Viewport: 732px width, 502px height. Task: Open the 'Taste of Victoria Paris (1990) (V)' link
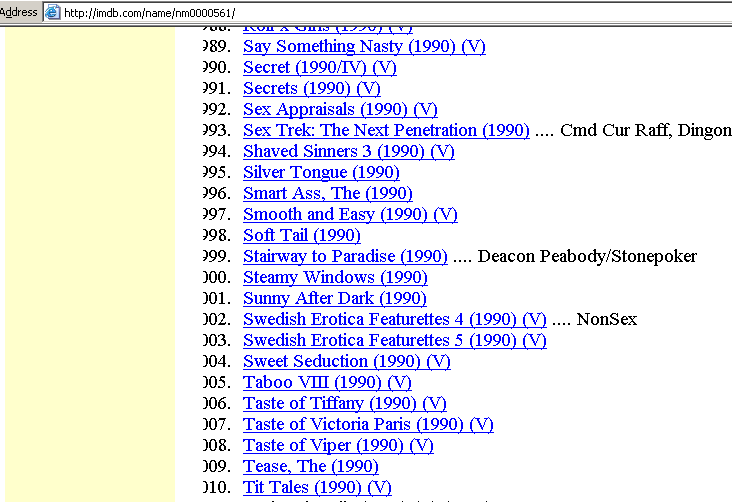click(368, 425)
